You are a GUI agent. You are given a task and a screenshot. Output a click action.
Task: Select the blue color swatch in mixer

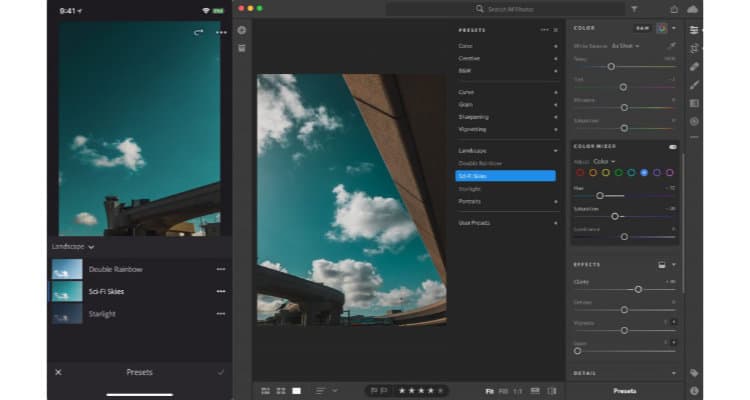click(x=644, y=172)
